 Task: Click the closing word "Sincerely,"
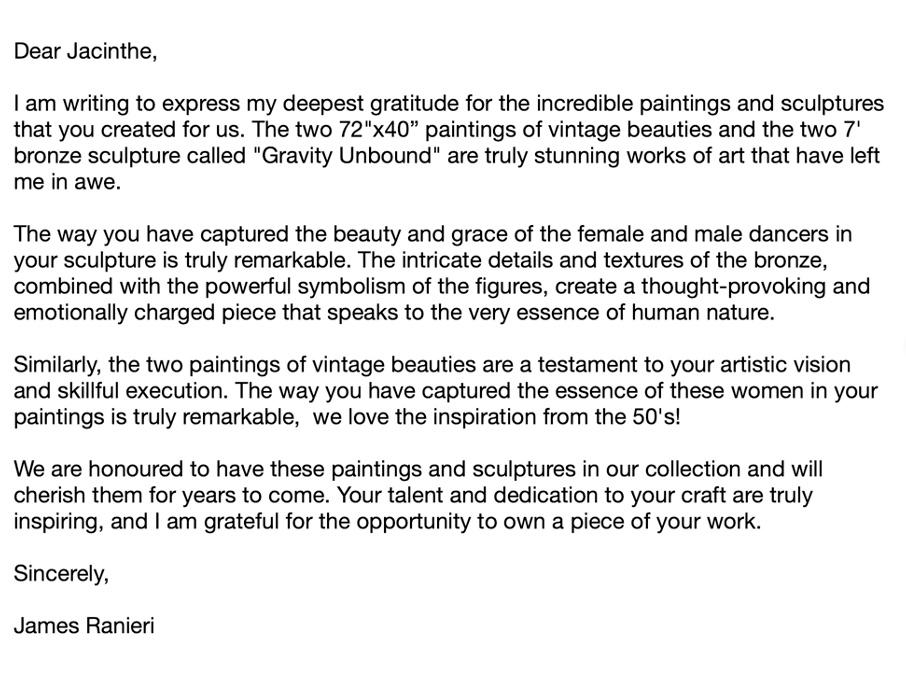pos(61,574)
